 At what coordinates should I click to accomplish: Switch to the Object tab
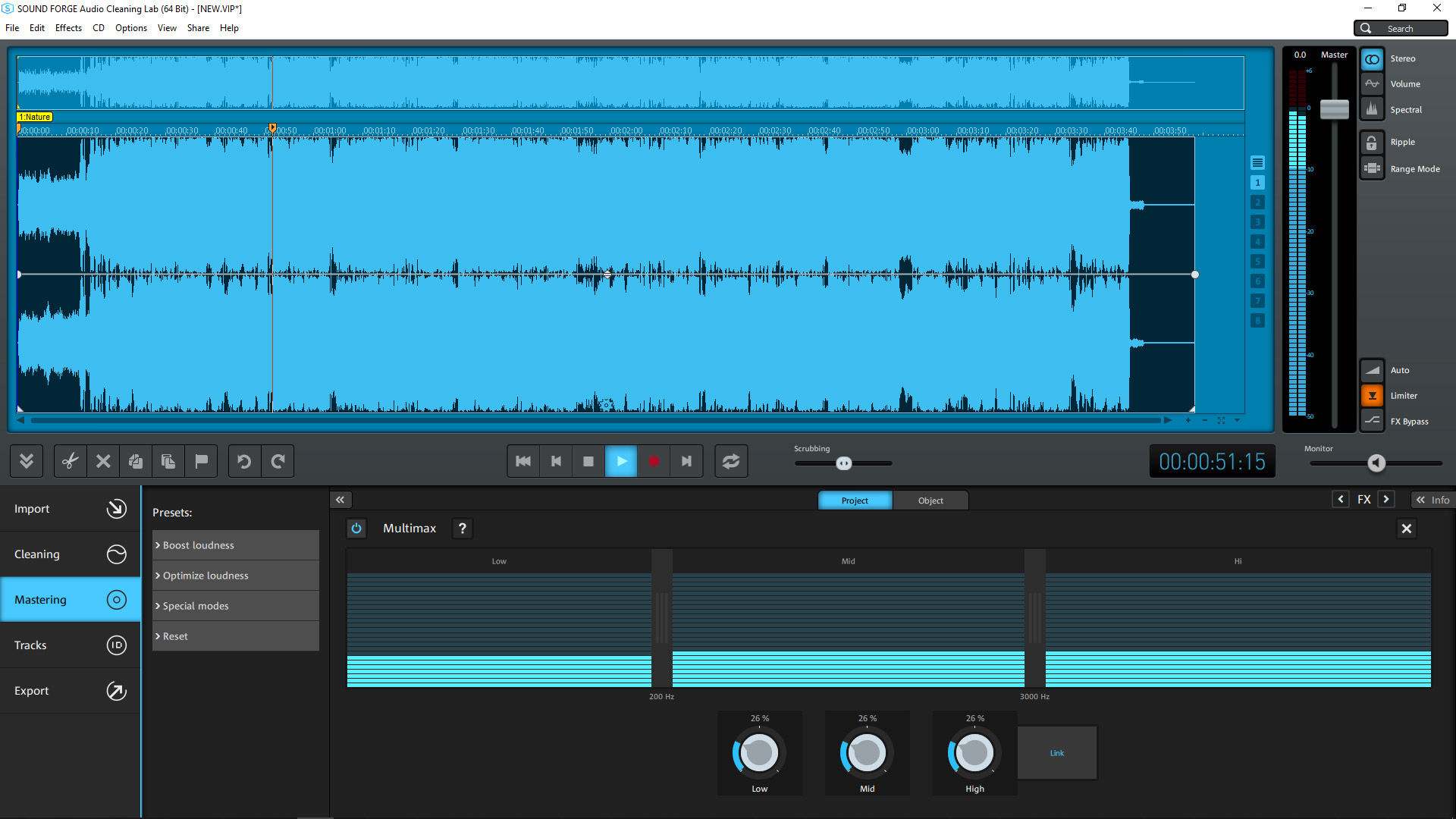pos(930,500)
